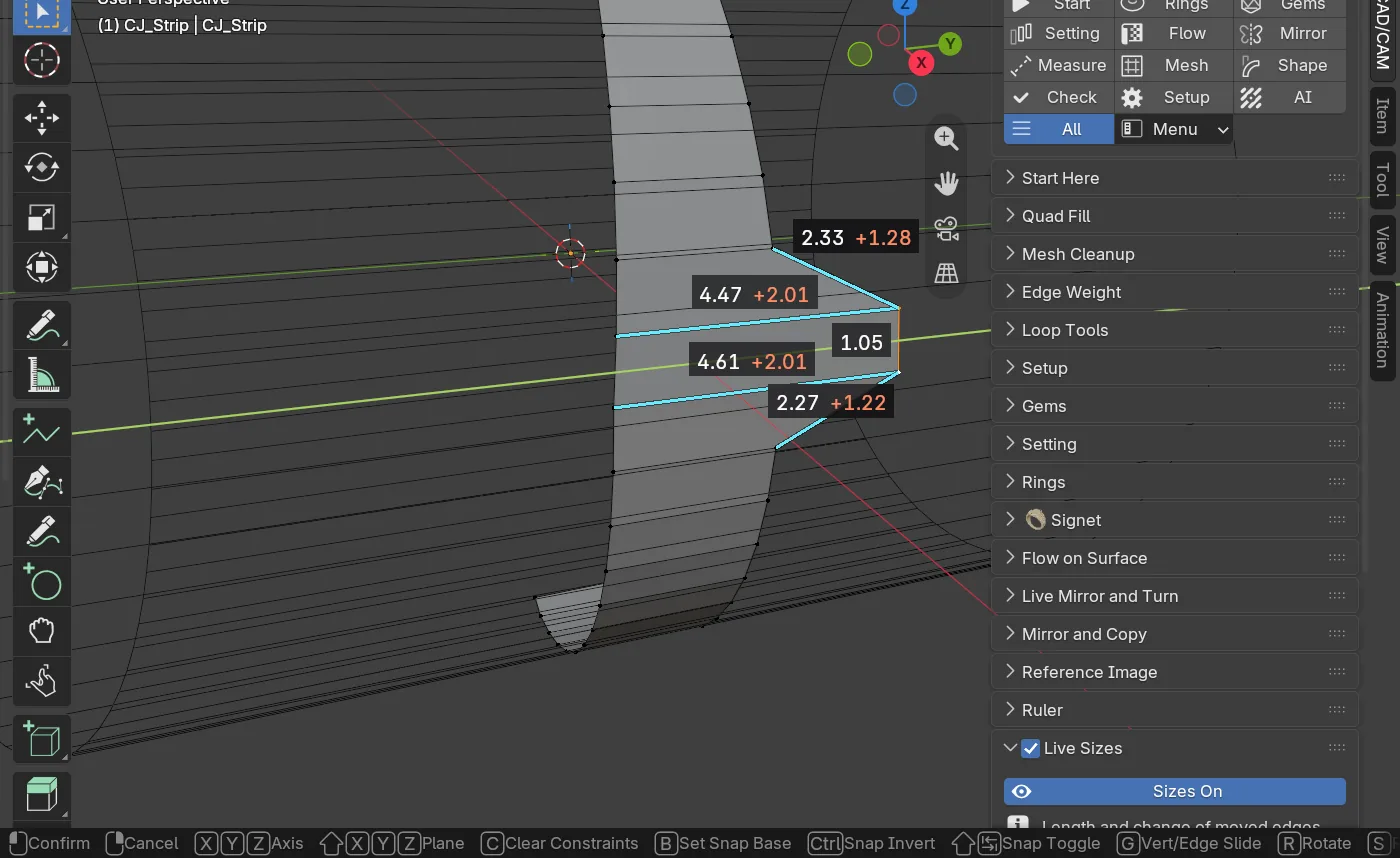
Task: Uncheck the Live Sizes checkbox
Action: (x=1031, y=748)
